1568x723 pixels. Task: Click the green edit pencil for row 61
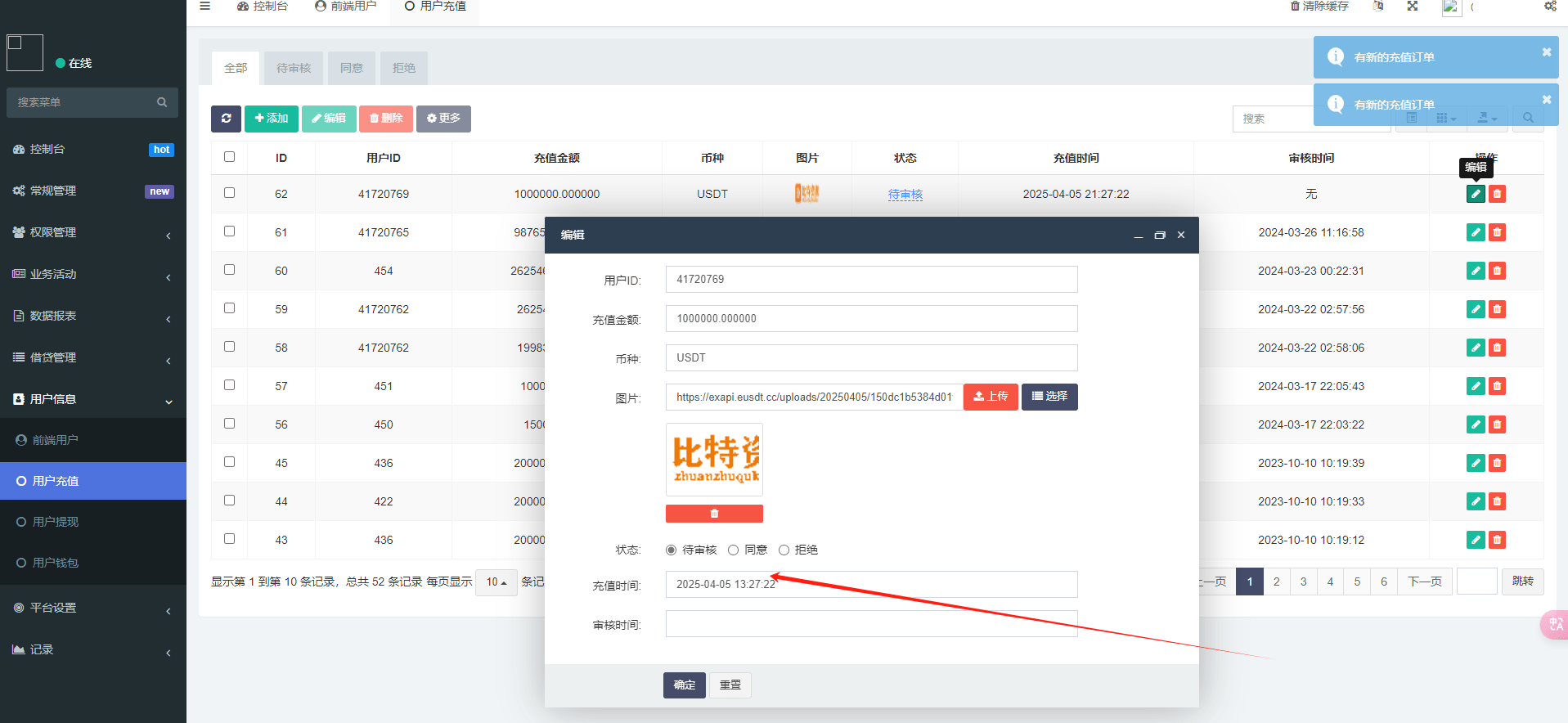coord(1475,232)
